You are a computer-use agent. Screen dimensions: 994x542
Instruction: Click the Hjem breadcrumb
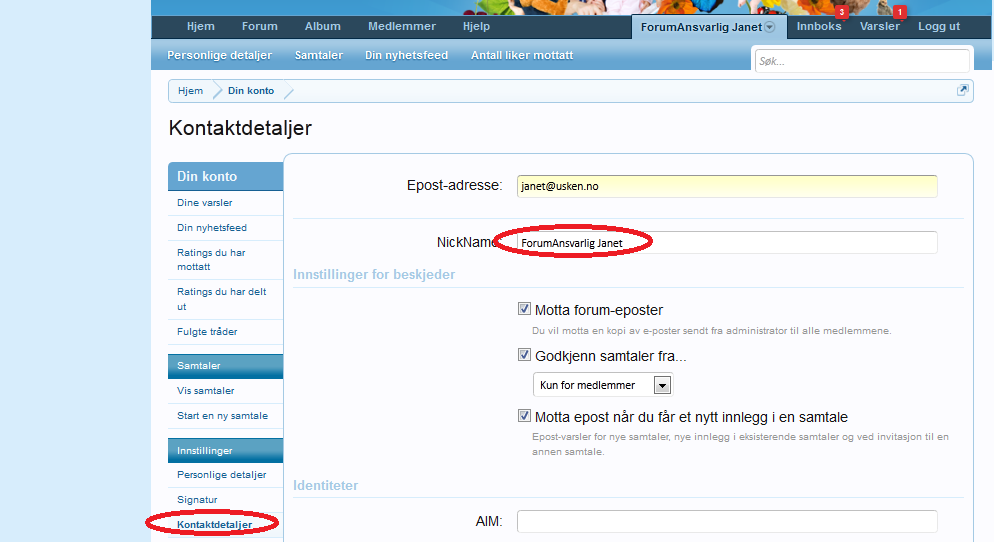tap(190, 91)
